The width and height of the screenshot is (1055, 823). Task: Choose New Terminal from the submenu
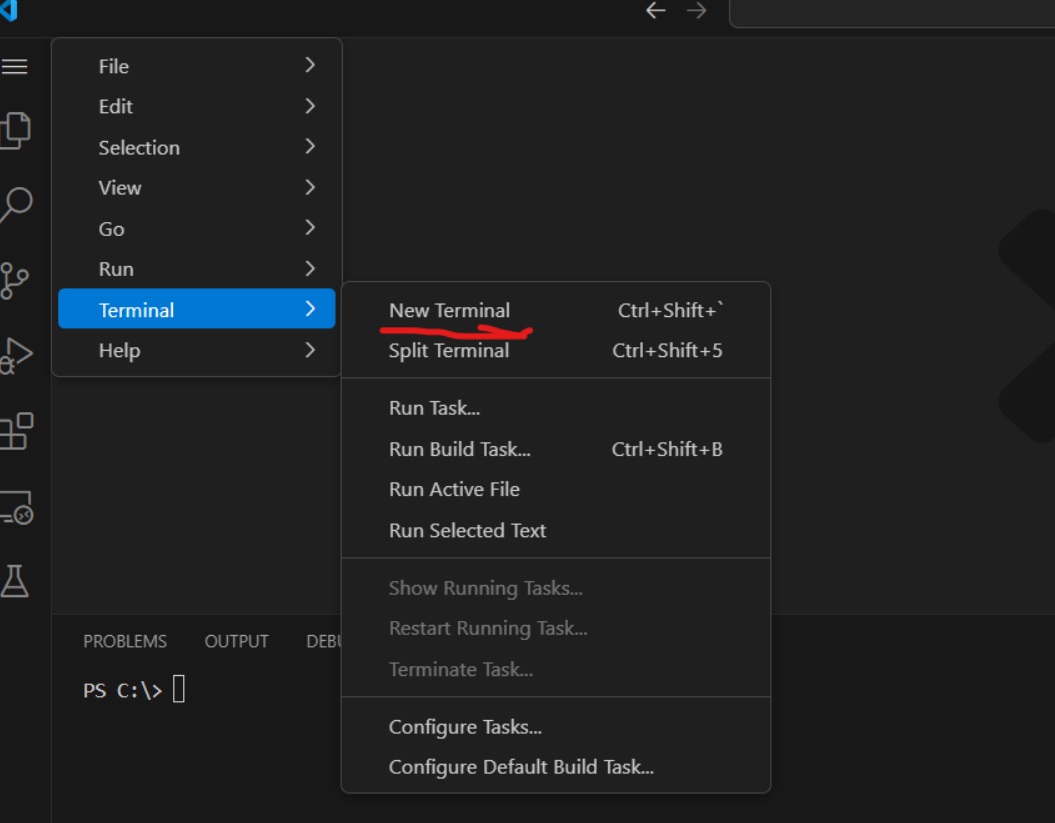pyautogui.click(x=556, y=310)
